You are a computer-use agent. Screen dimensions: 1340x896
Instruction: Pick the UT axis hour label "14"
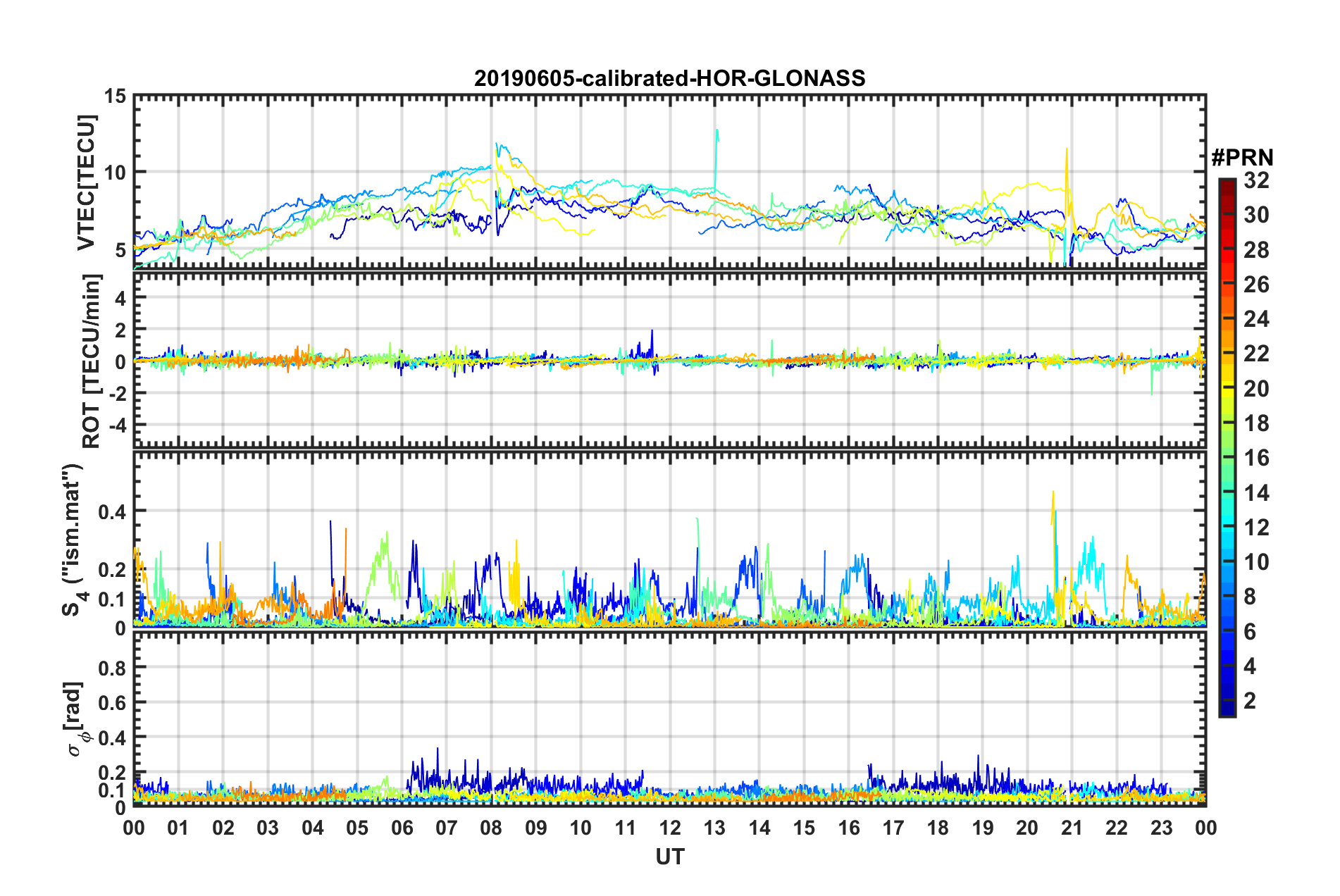[x=759, y=828]
